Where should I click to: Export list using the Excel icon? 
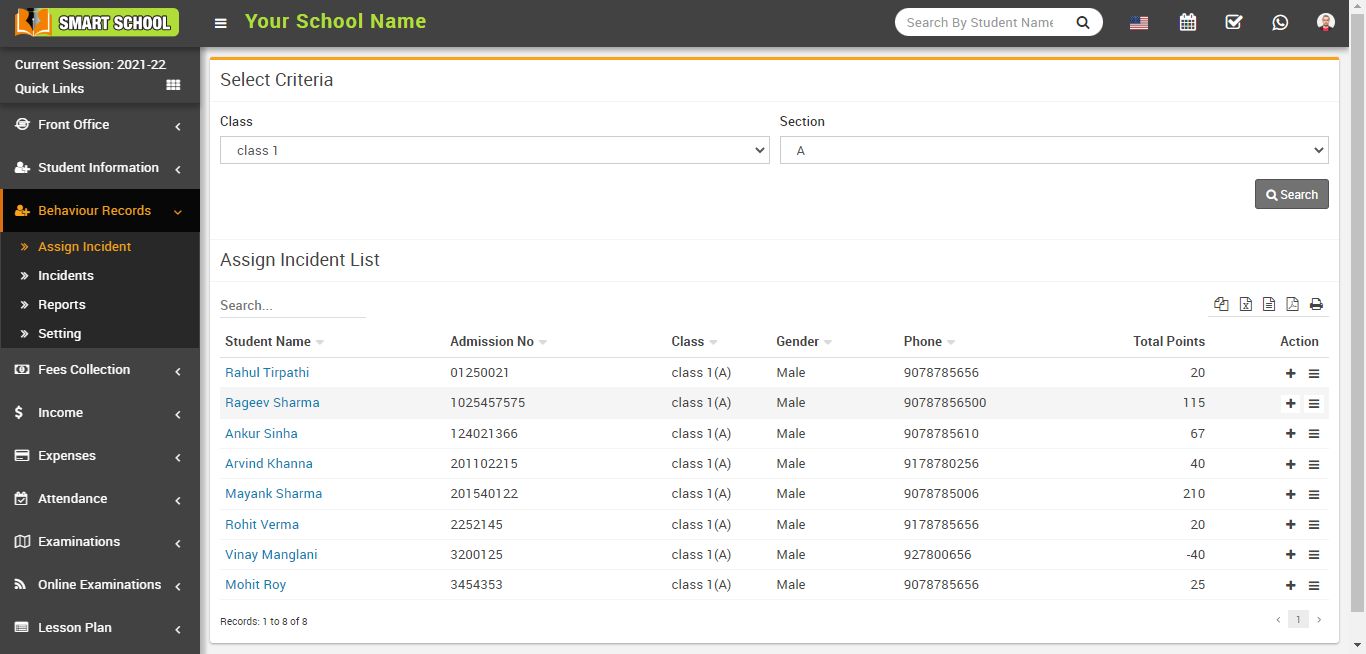(1245, 305)
